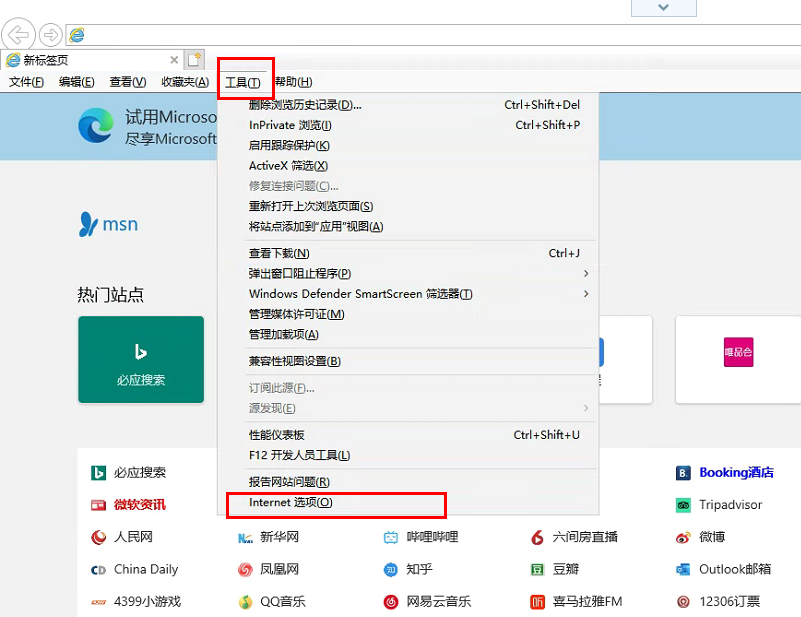This screenshot has width=801, height=617.
Task: Click the 哔哩哔哩 TV icon
Action: 391,537
